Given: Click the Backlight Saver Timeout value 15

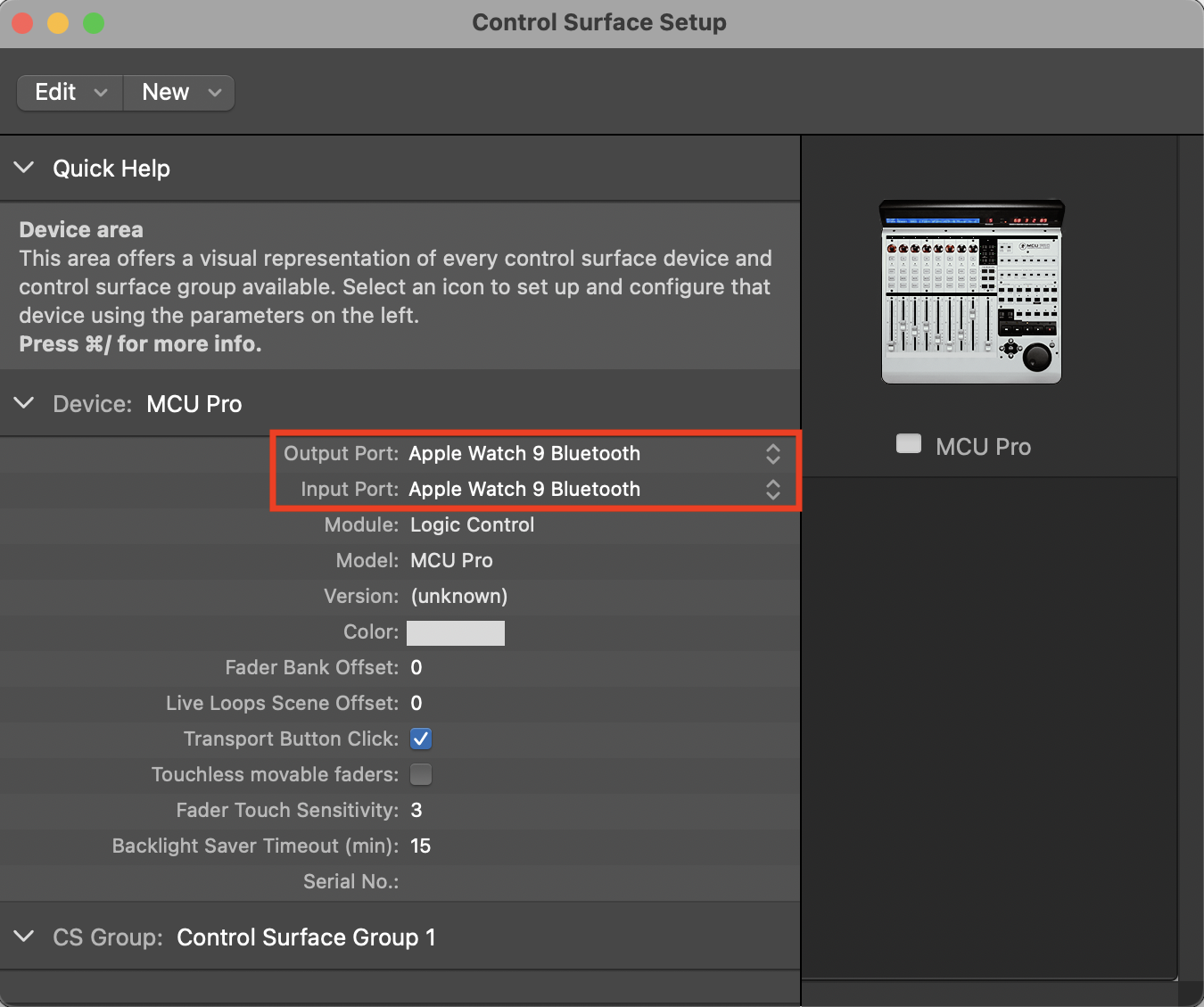Looking at the screenshot, I should coord(421,846).
